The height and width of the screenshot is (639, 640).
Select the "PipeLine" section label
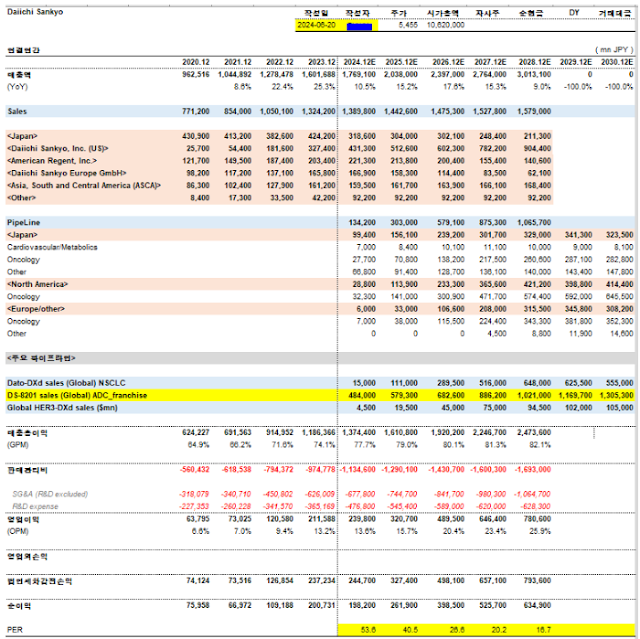tap(24, 223)
